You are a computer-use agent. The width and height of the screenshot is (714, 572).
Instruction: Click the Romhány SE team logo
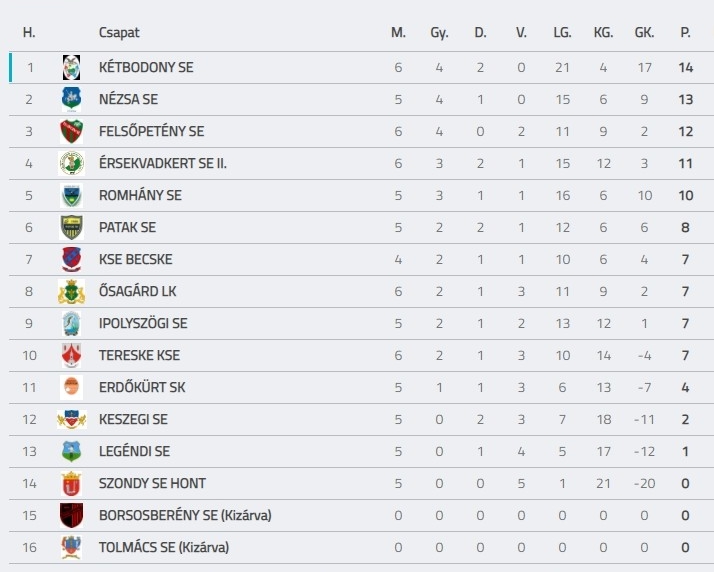coord(71,195)
